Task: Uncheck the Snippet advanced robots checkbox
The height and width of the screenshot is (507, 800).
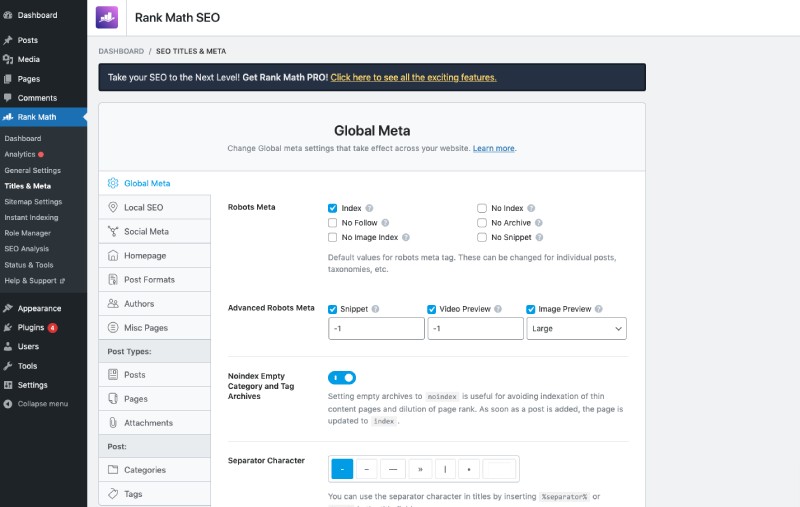Action: [333, 309]
